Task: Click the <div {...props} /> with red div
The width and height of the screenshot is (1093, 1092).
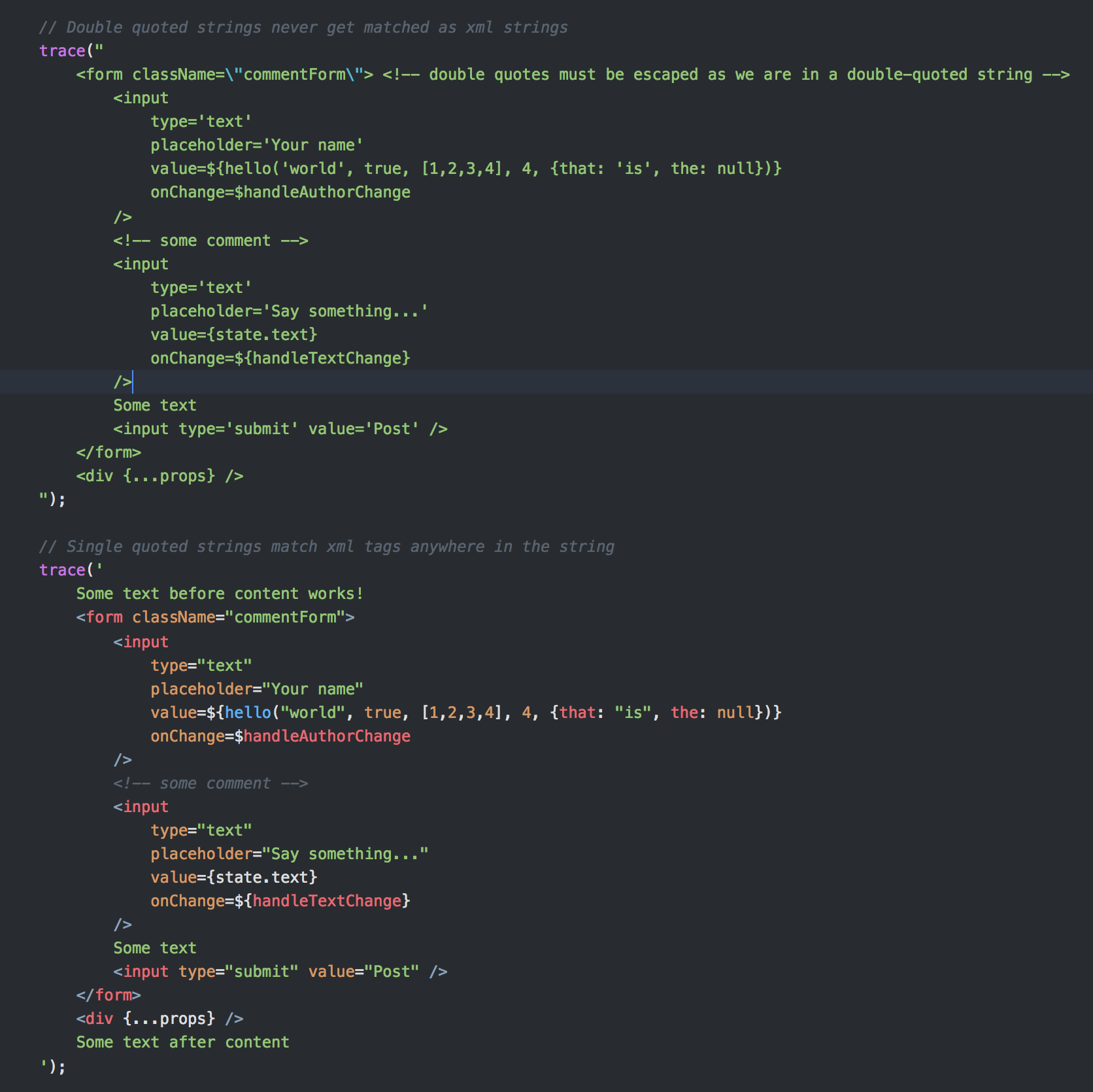Action: [x=160, y=1019]
